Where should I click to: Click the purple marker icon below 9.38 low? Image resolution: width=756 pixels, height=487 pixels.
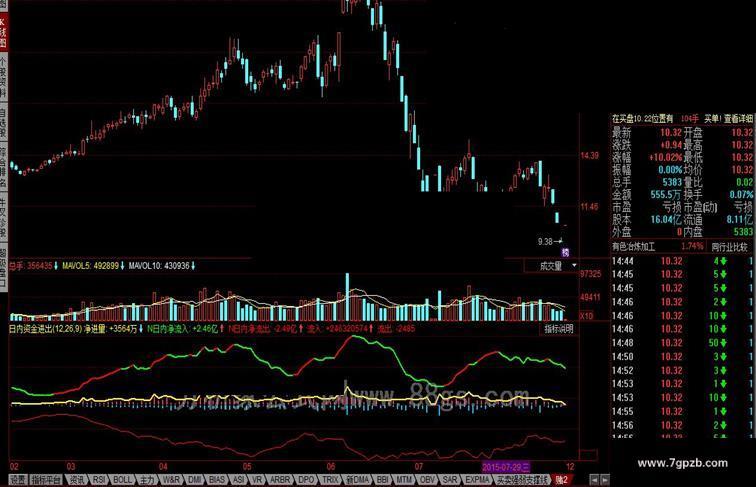(565, 252)
